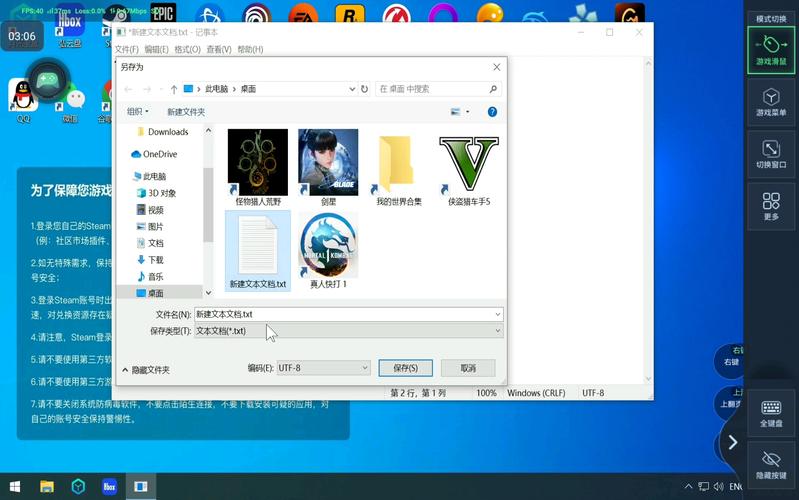Click the help question mark icon in dialog
This screenshot has width=799, height=500.
click(492, 112)
